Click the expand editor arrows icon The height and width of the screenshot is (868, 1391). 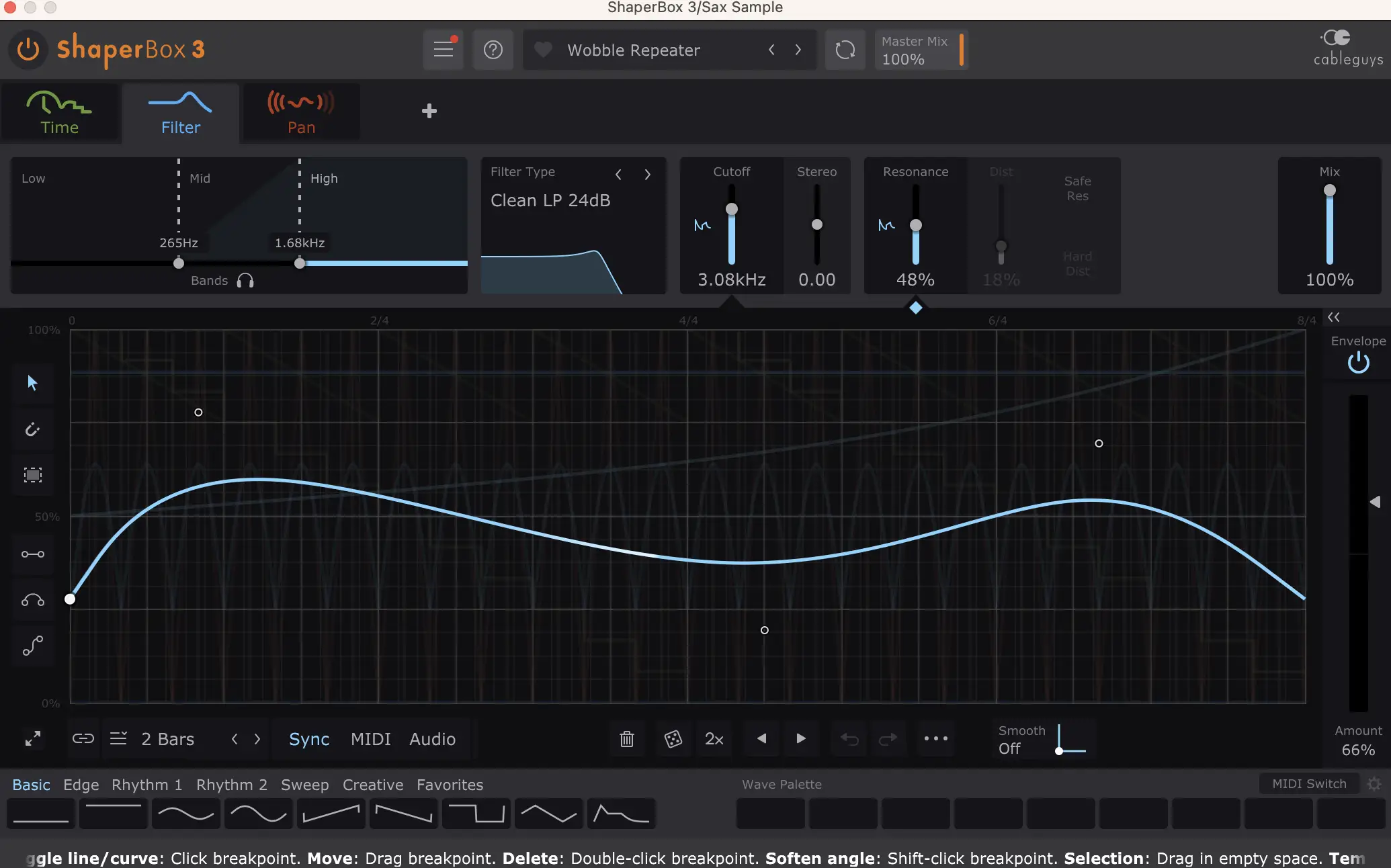click(32, 739)
